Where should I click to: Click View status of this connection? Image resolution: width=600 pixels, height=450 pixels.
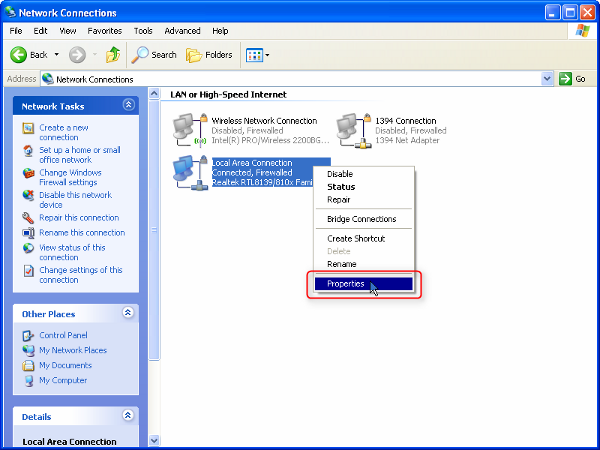point(72,252)
